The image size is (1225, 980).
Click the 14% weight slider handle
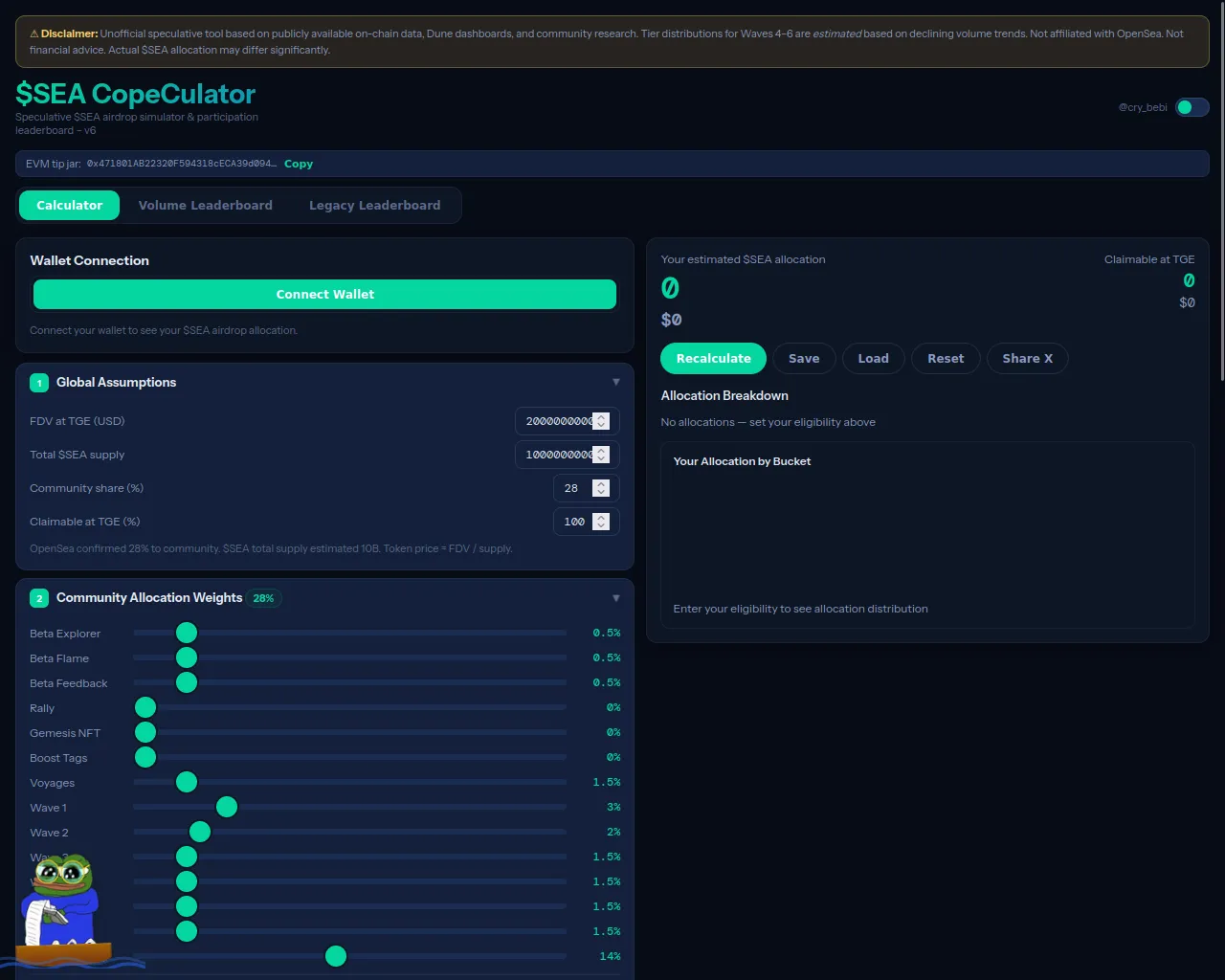click(x=336, y=956)
